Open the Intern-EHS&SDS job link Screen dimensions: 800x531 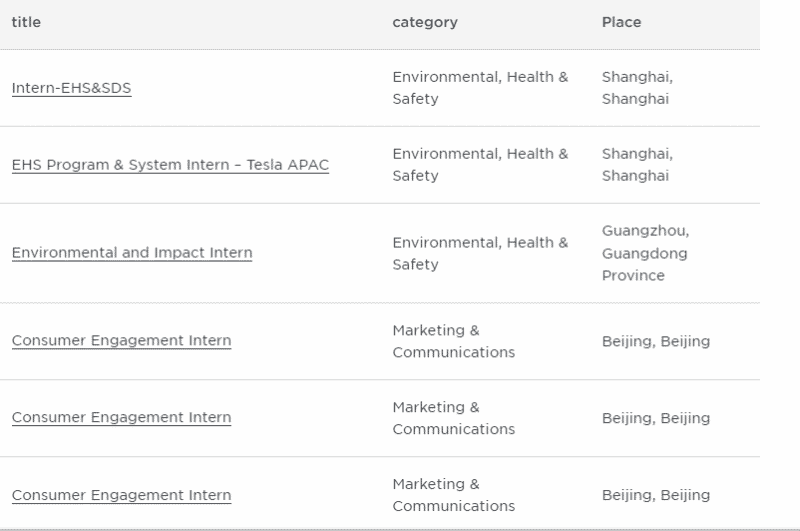click(x=71, y=88)
